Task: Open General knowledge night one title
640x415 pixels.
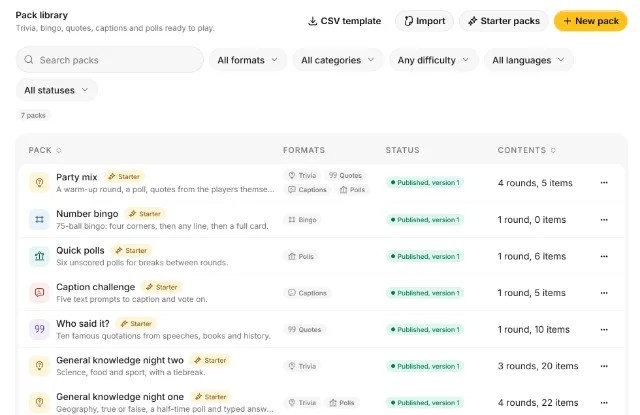Action: click(120, 397)
